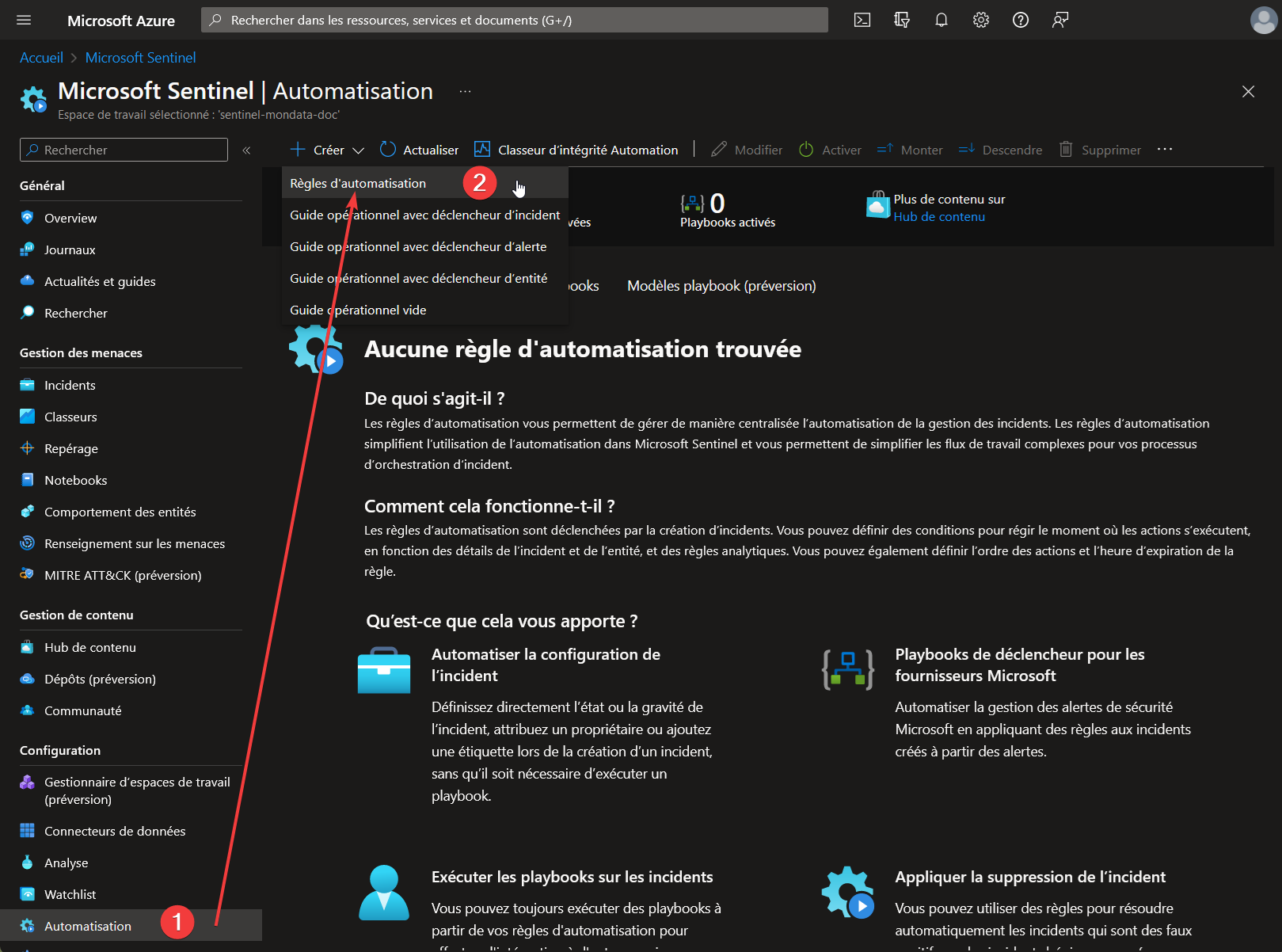Click the Dépôts cloud icon

[x=28, y=678]
